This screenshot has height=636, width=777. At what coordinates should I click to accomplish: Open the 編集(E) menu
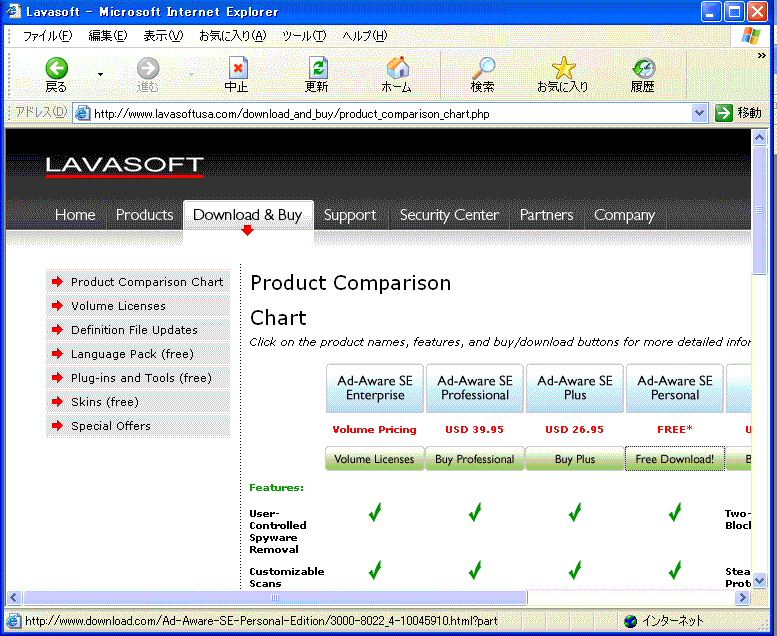click(108, 36)
